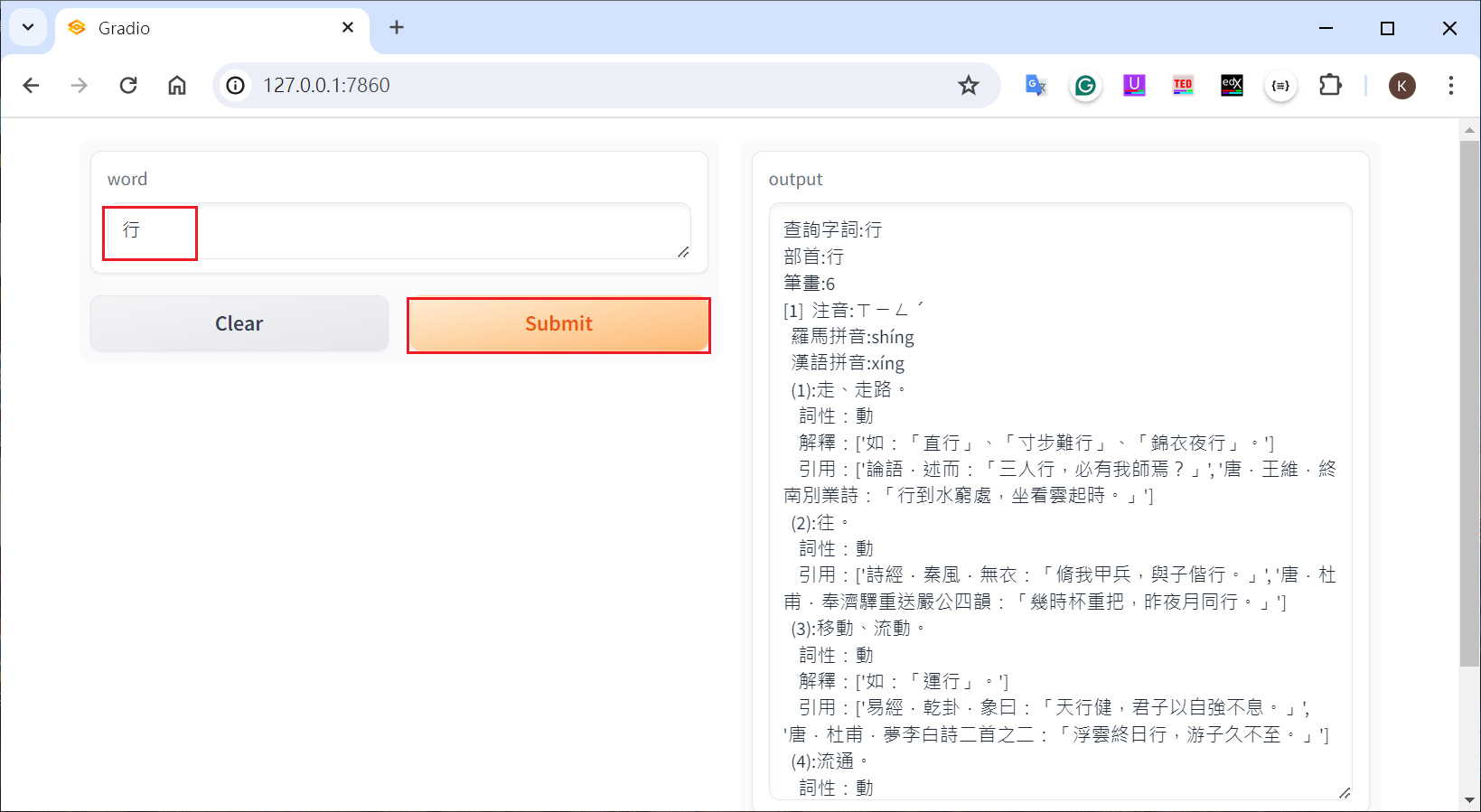Go back using the browser back arrow
This screenshot has width=1481, height=812.
click(x=32, y=85)
